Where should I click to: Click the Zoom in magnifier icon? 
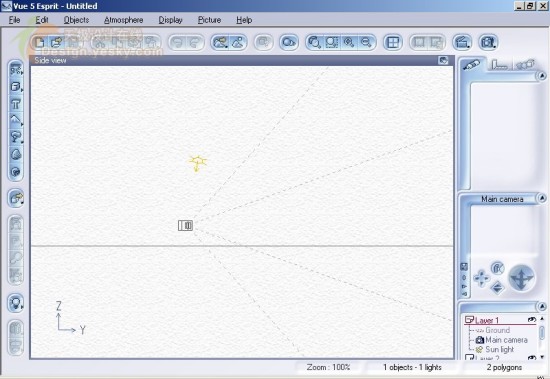point(349,42)
